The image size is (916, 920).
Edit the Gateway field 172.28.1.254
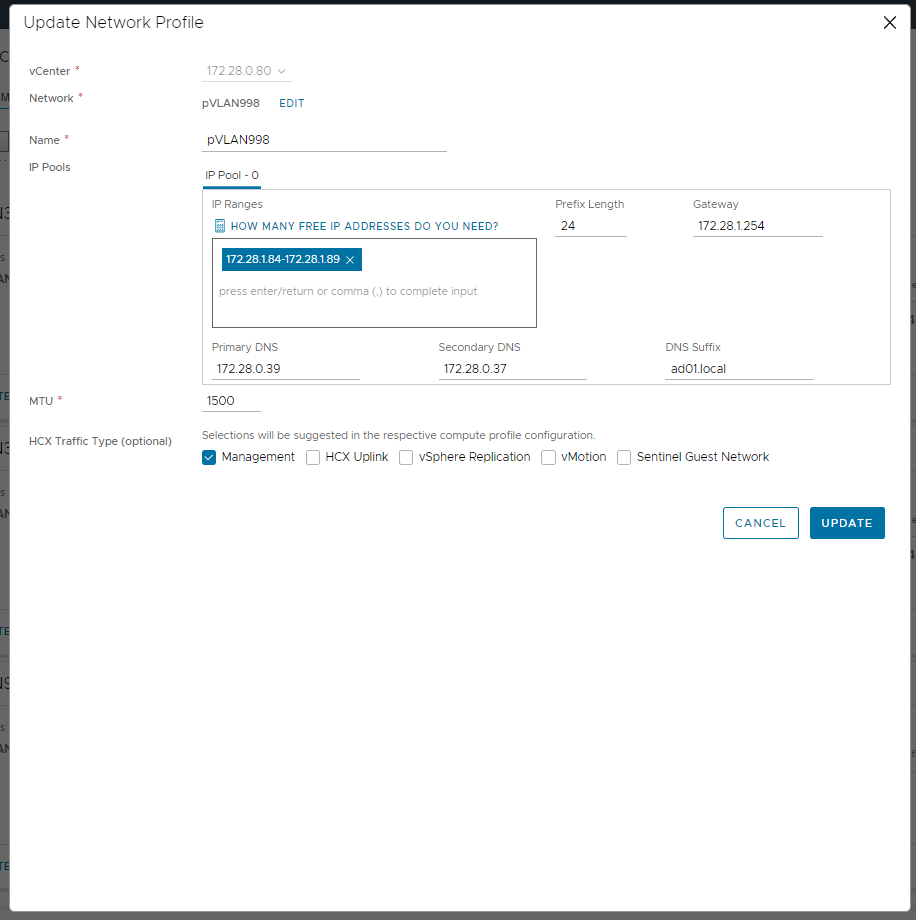pos(758,226)
